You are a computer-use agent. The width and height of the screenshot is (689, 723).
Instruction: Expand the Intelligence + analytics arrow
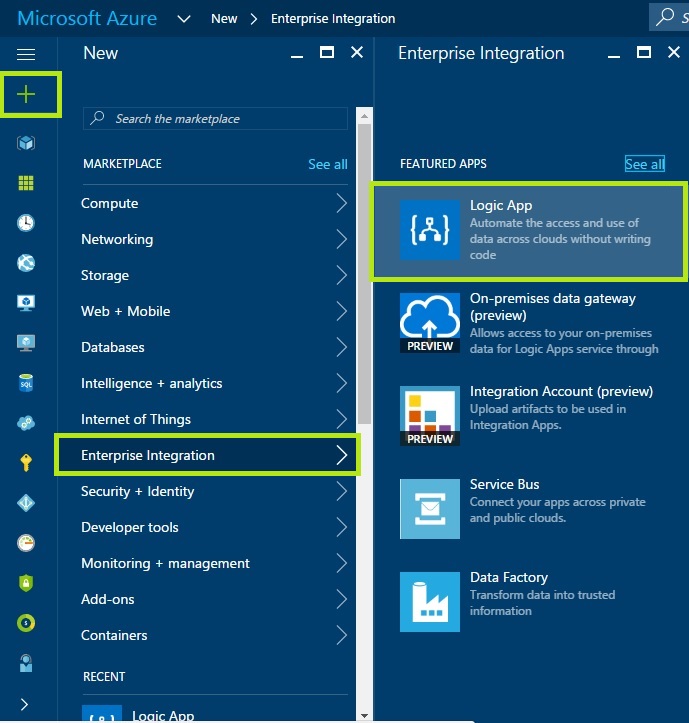point(341,383)
